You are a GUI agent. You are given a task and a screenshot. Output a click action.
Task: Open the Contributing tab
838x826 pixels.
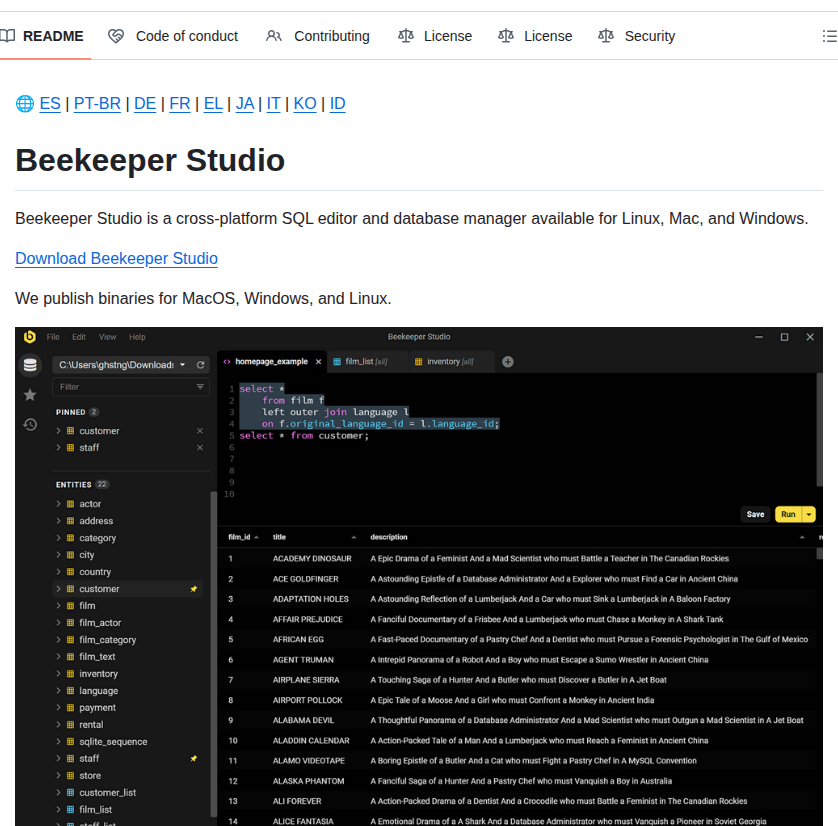pos(318,36)
